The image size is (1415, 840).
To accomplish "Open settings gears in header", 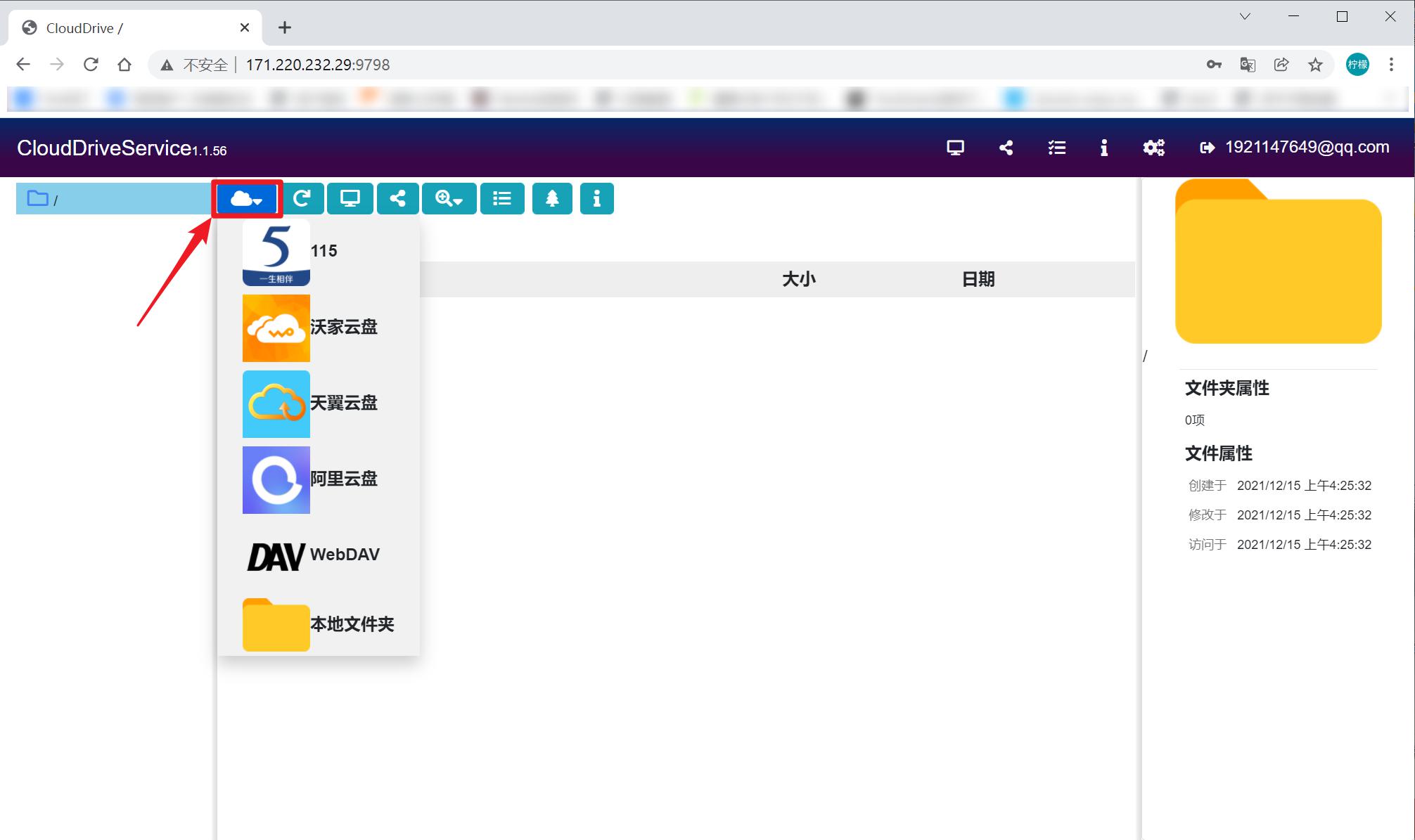I will point(1153,148).
